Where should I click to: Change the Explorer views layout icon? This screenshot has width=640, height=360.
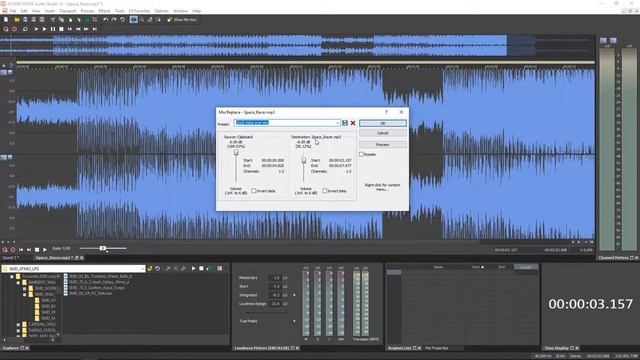pos(220,268)
